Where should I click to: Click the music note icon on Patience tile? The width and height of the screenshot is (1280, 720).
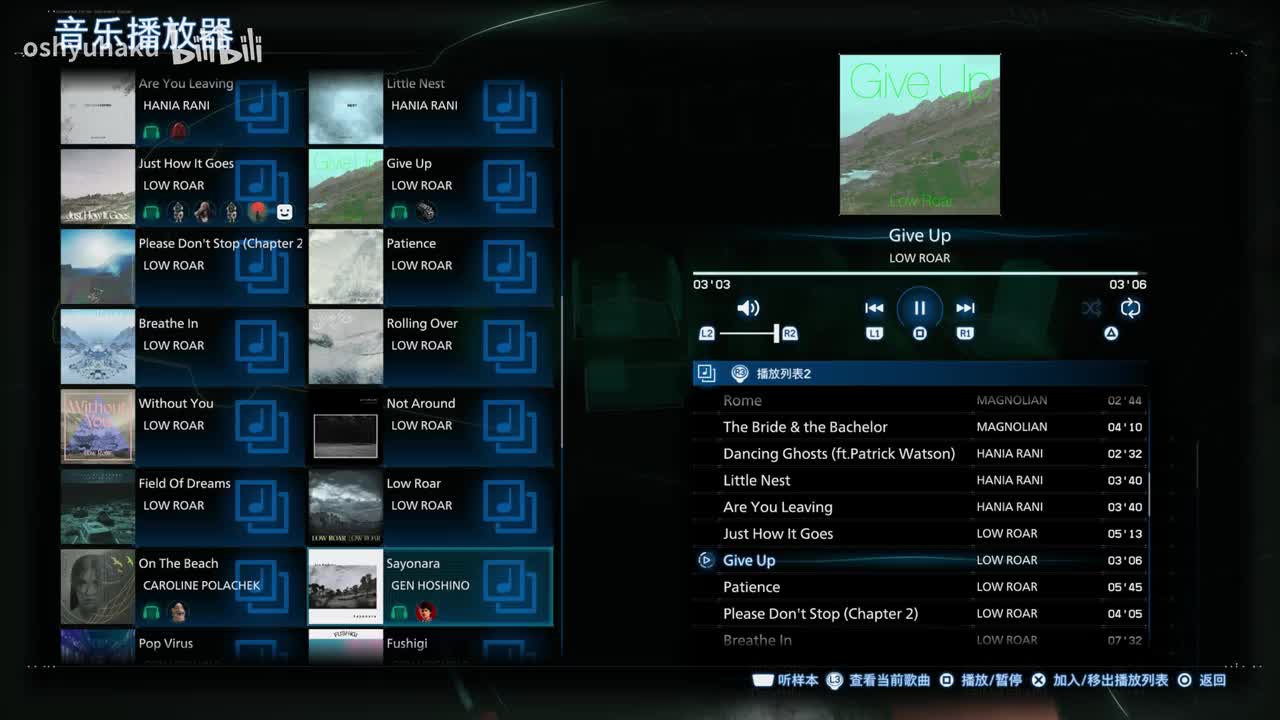click(509, 268)
